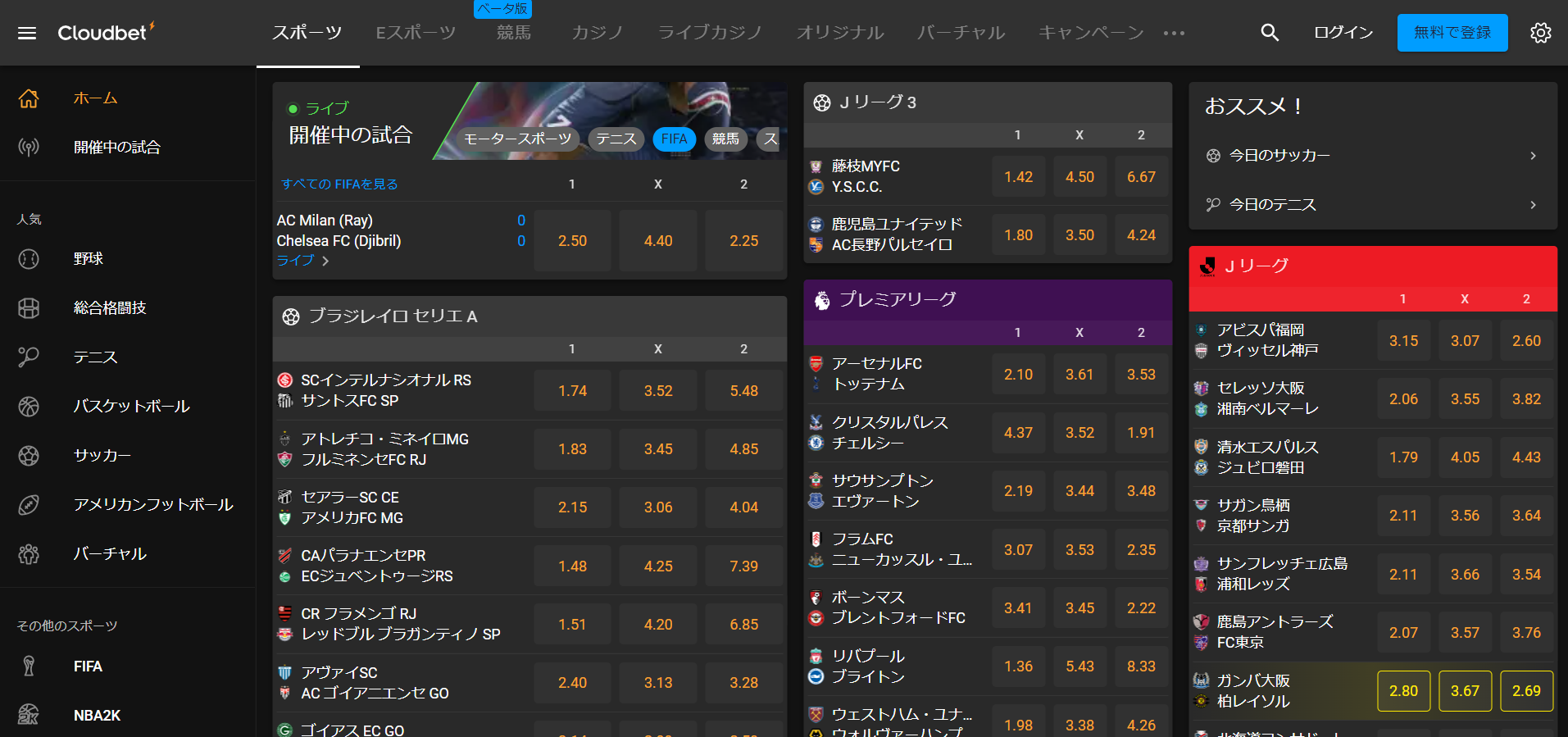Expand the 今日のテニス chevron arrow
The image size is (1568, 737).
click(x=1533, y=205)
